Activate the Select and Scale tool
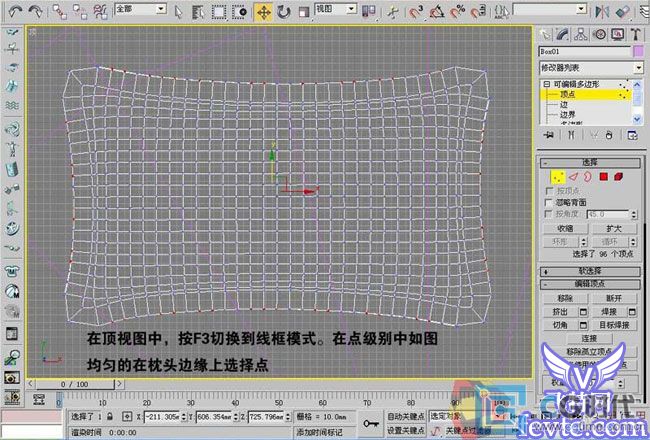The width and height of the screenshot is (650, 440). coord(304,12)
